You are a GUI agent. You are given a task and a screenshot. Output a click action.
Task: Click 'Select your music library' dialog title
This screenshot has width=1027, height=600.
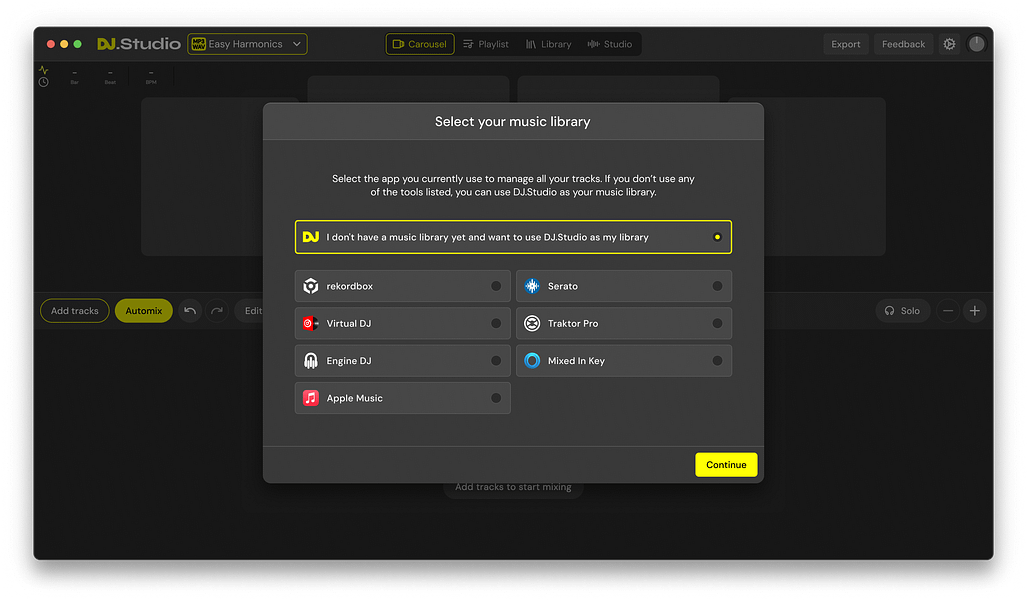(x=513, y=122)
